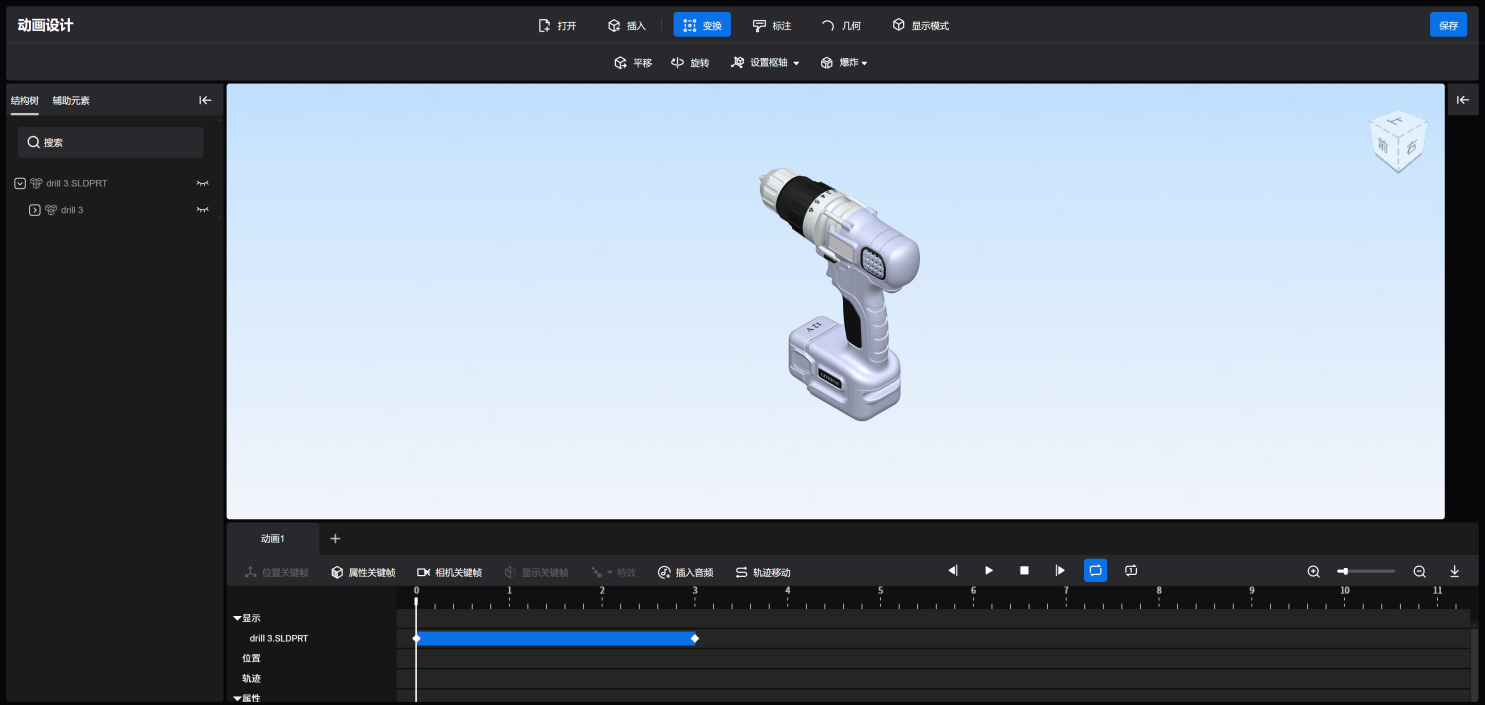Select drill 3.SLDPRT in structure tree
This screenshot has height=705, width=1485.
[x=77, y=183]
